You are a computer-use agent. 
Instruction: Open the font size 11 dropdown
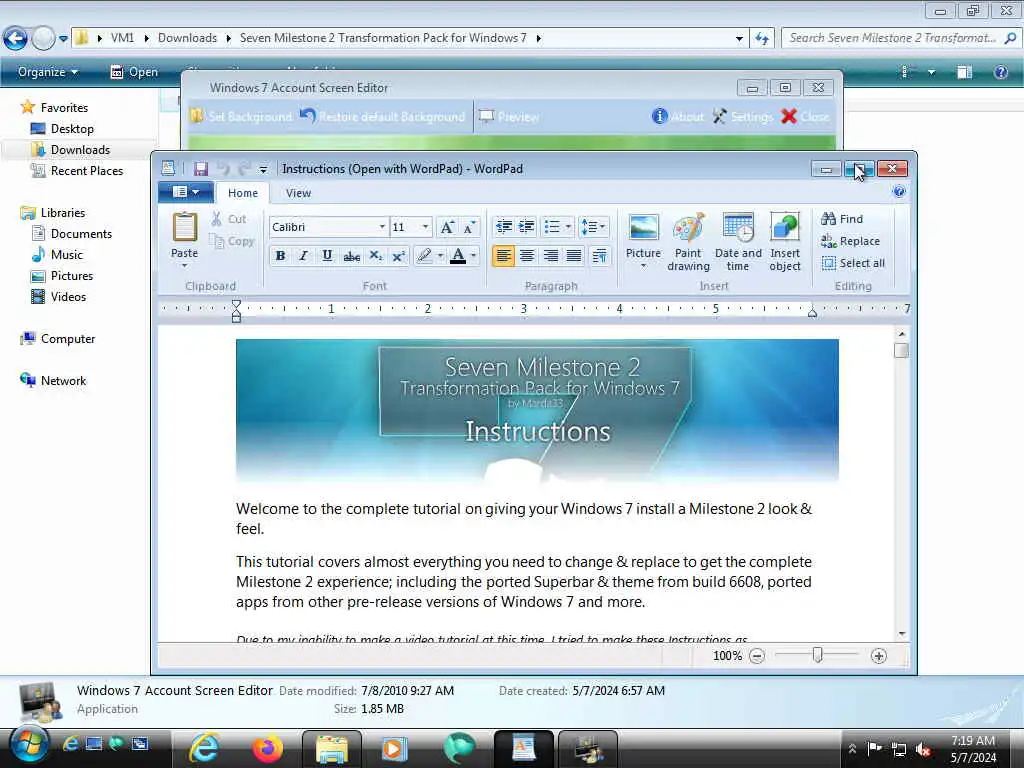pyautogui.click(x=425, y=227)
